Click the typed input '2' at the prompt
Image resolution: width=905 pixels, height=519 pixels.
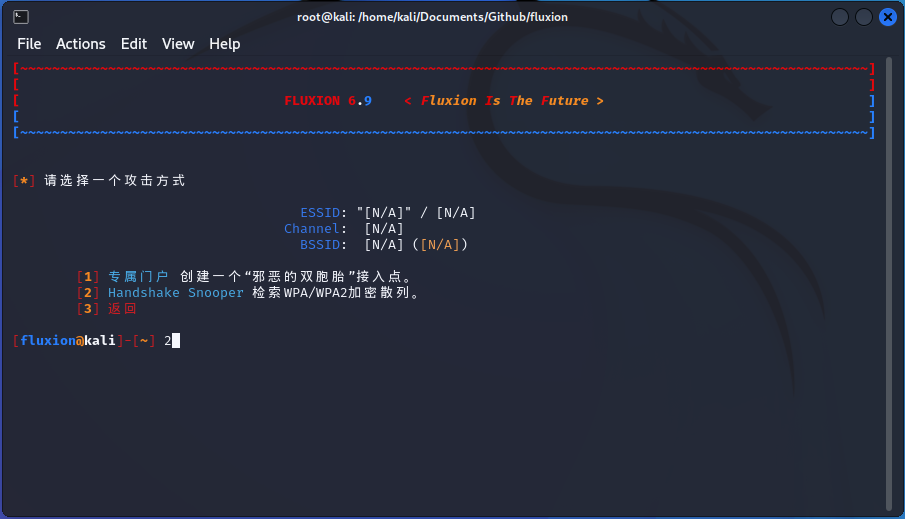pos(167,341)
